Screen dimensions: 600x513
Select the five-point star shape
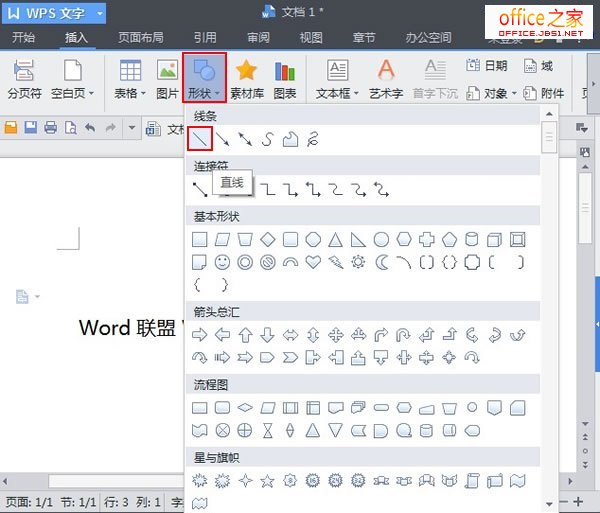pos(267,480)
